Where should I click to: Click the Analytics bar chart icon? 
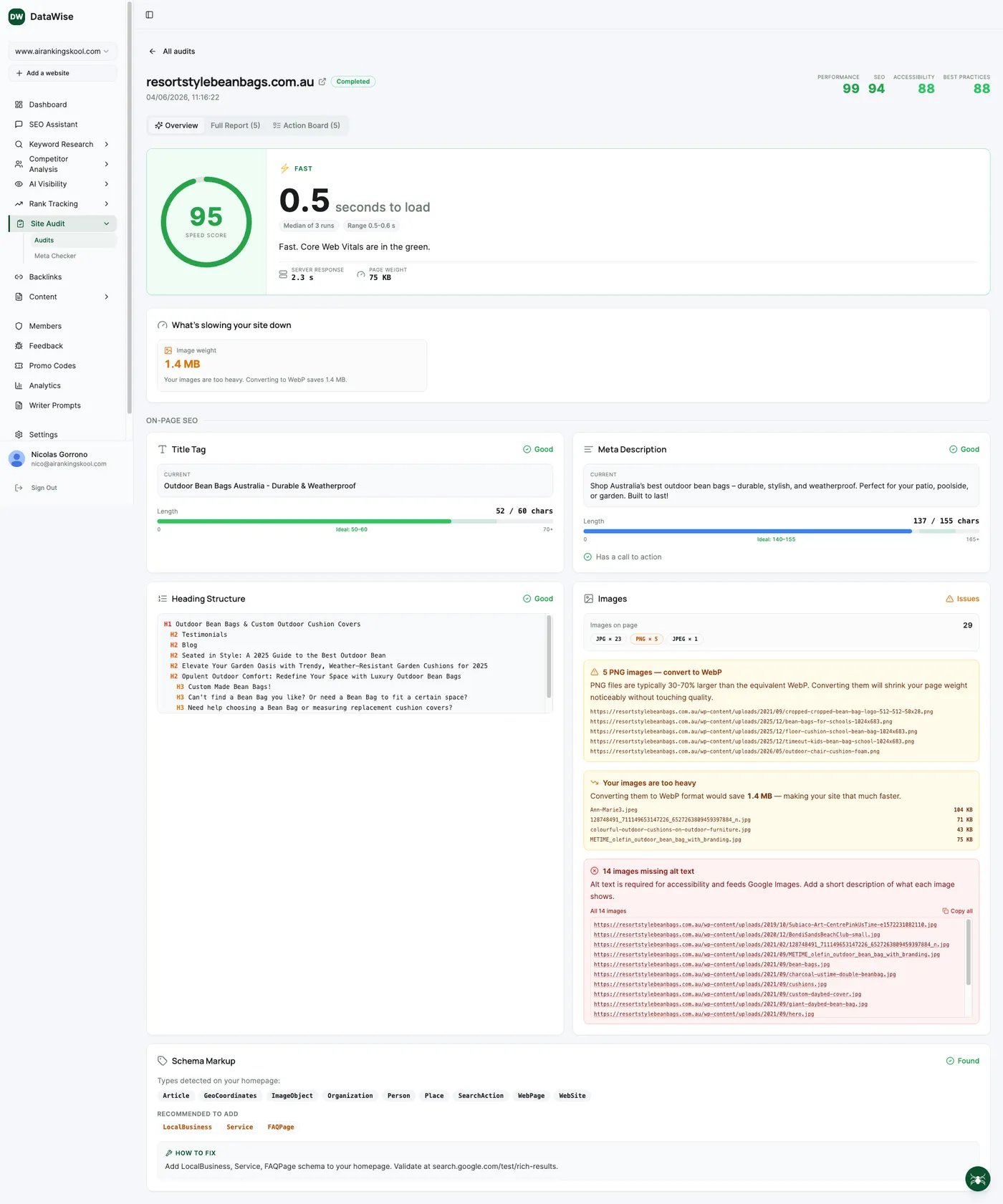click(19, 385)
